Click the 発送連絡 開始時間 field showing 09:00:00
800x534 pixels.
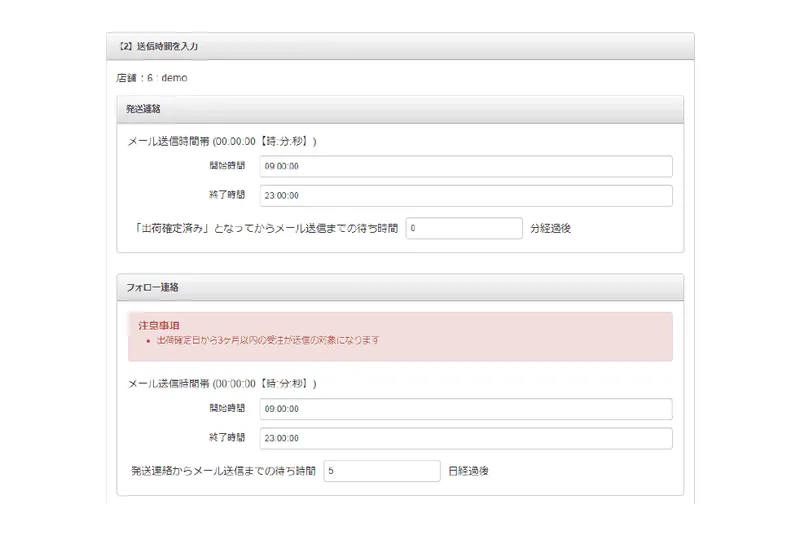(466, 166)
